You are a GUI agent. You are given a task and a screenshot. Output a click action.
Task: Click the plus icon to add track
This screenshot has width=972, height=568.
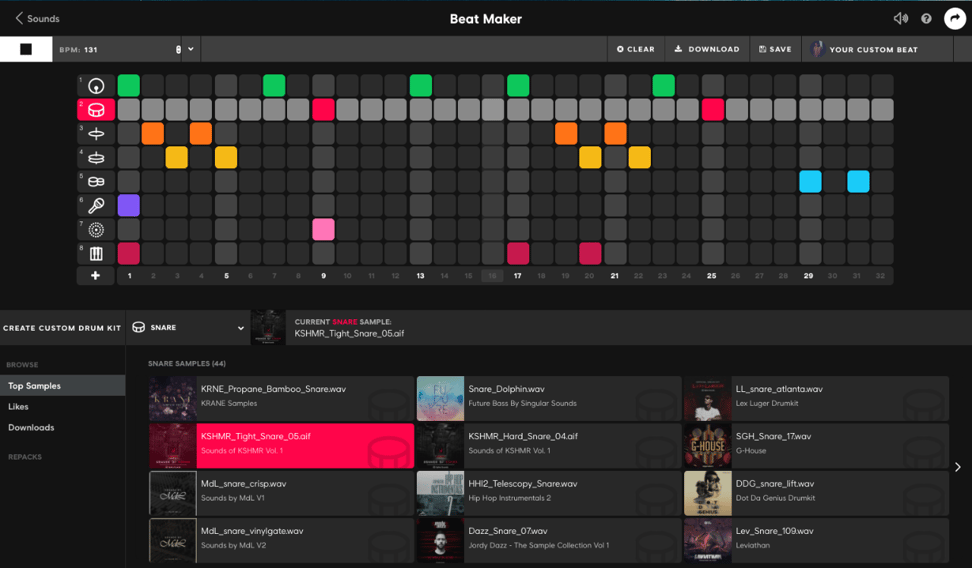tap(96, 276)
